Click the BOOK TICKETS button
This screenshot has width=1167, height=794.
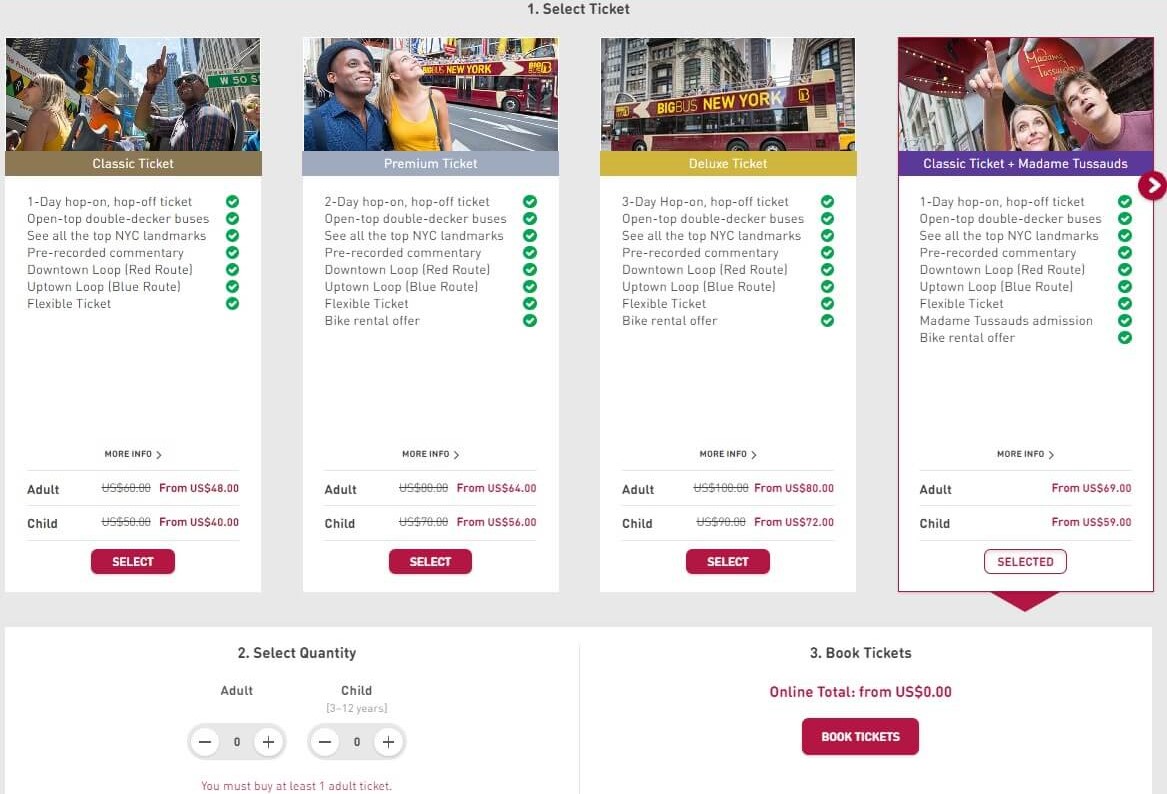(860, 736)
